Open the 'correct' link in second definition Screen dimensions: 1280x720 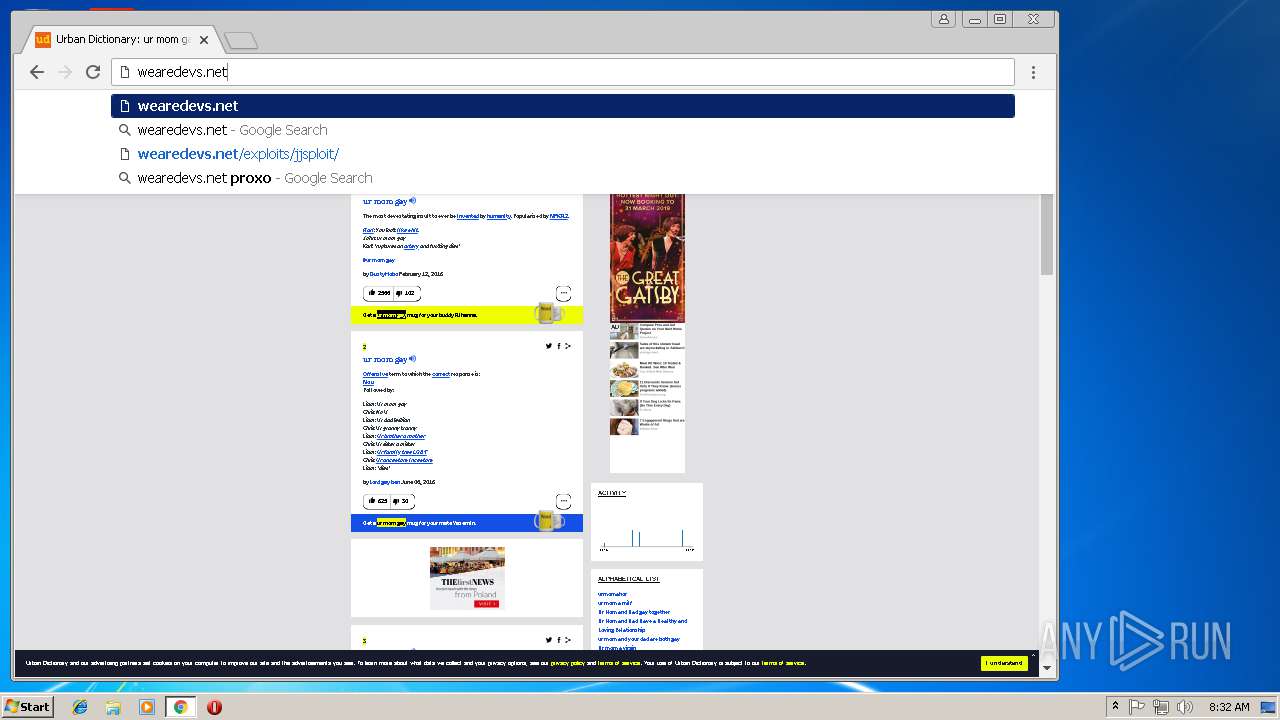441,374
